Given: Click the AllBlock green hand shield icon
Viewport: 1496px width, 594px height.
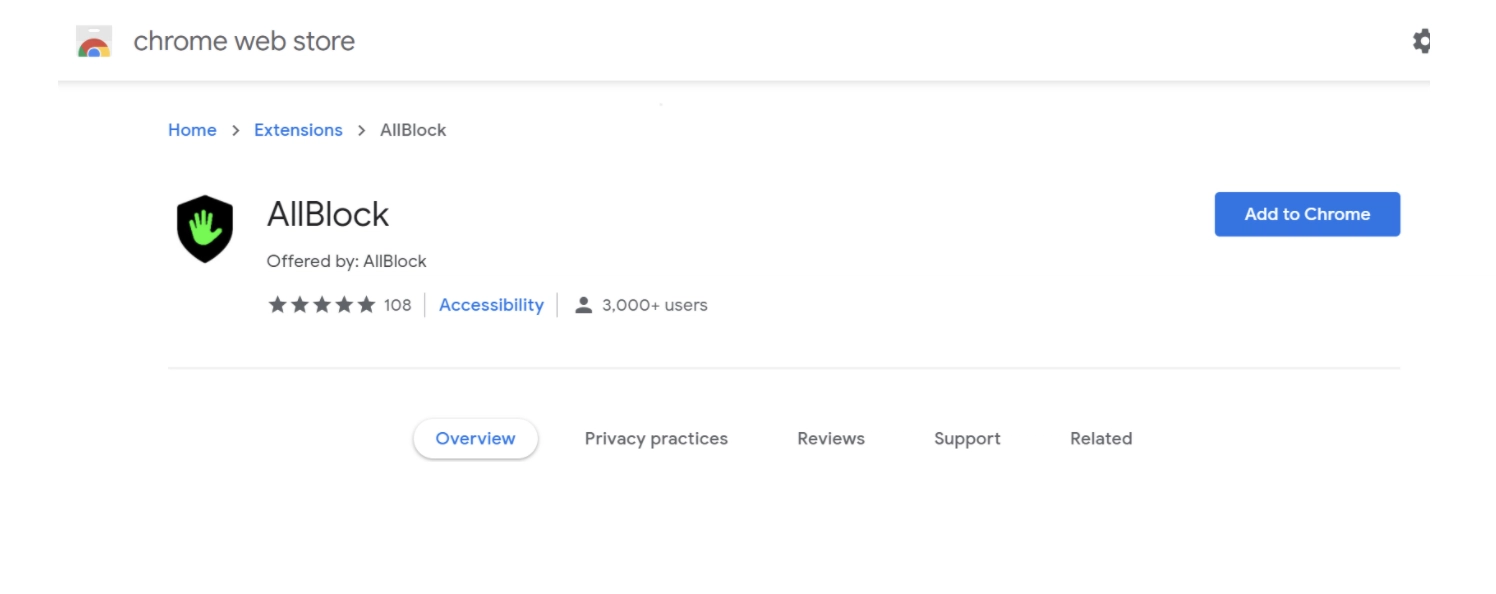Looking at the screenshot, I should (205, 228).
